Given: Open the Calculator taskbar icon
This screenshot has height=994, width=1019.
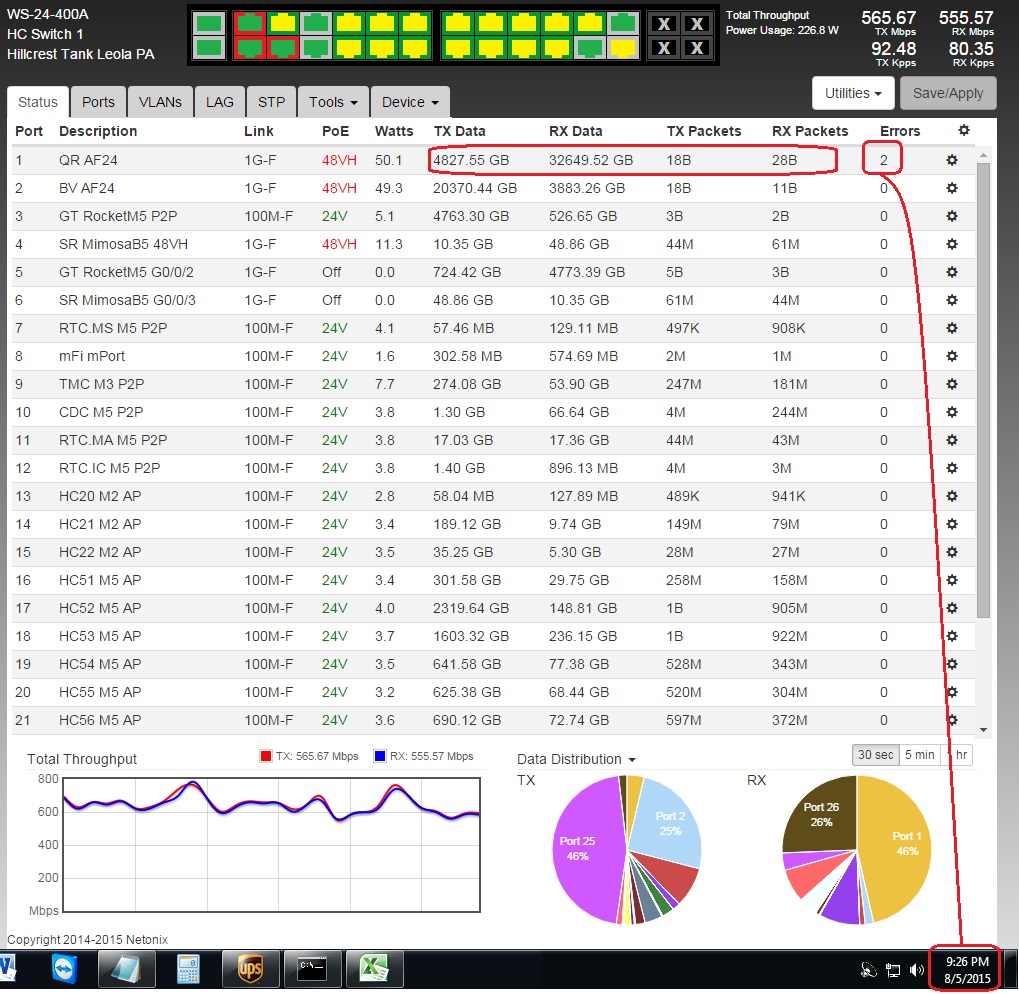Looking at the screenshot, I should point(188,969).
